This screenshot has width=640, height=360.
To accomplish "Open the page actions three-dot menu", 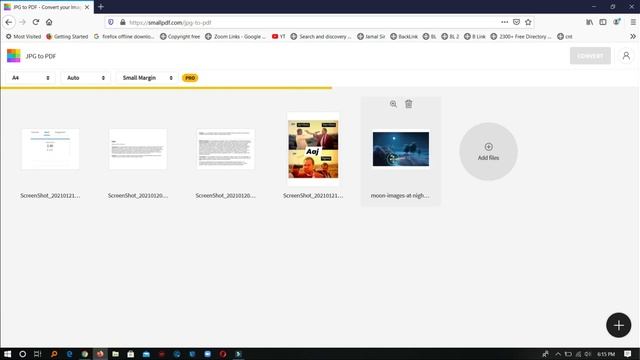I will (504, 22).
